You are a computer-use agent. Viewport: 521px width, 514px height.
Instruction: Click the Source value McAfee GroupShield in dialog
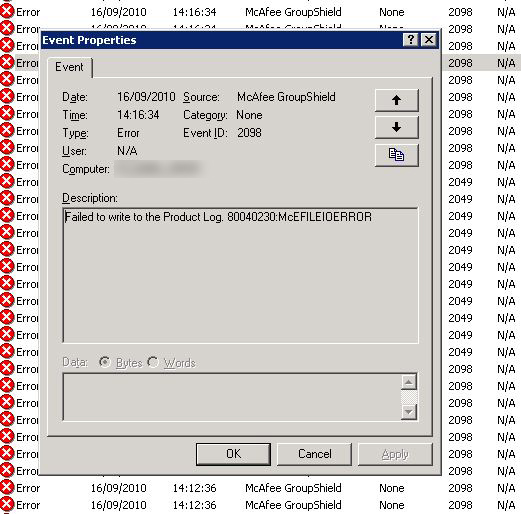pos(286,97)
